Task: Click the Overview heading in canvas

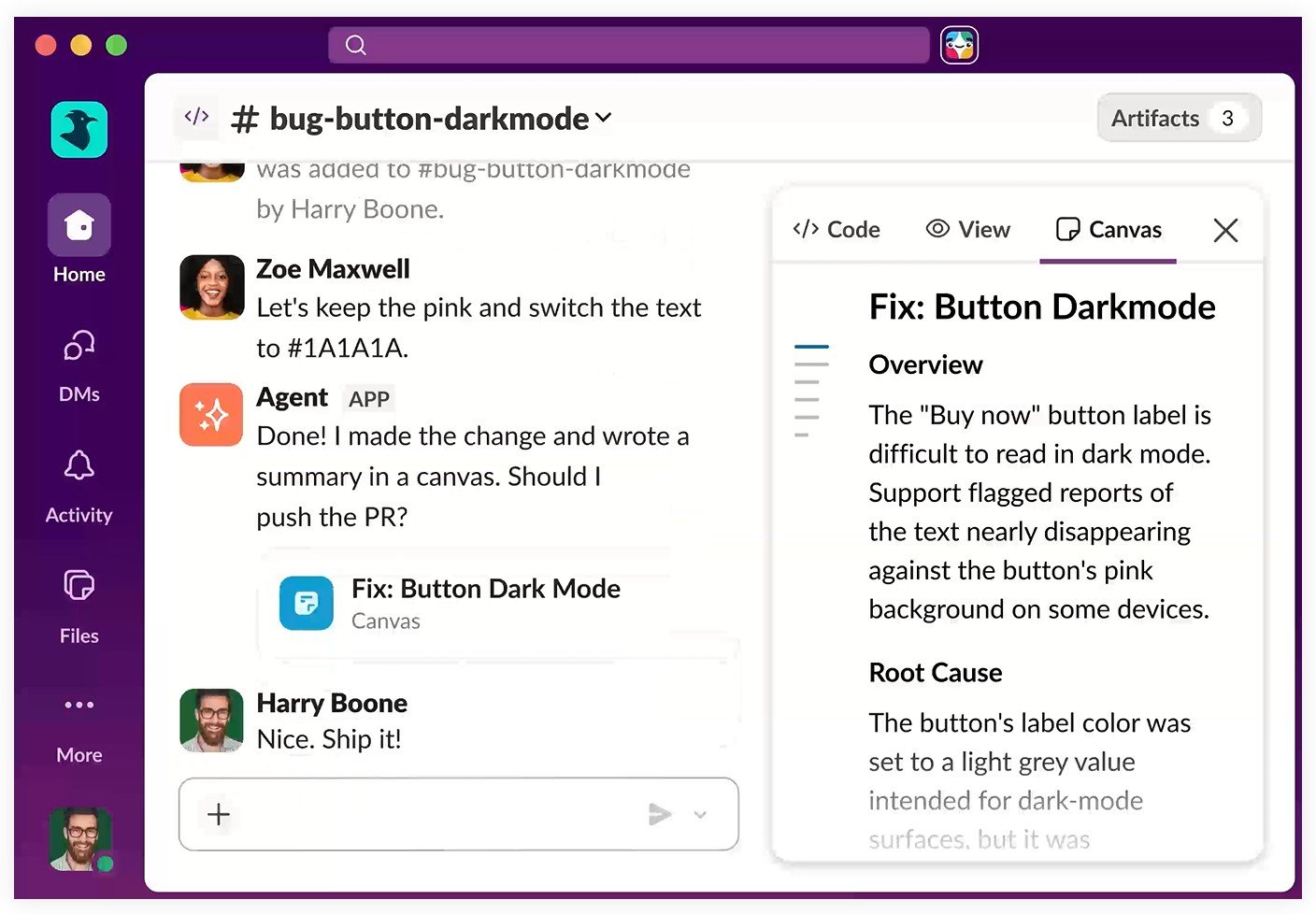Action: [925, 364]
